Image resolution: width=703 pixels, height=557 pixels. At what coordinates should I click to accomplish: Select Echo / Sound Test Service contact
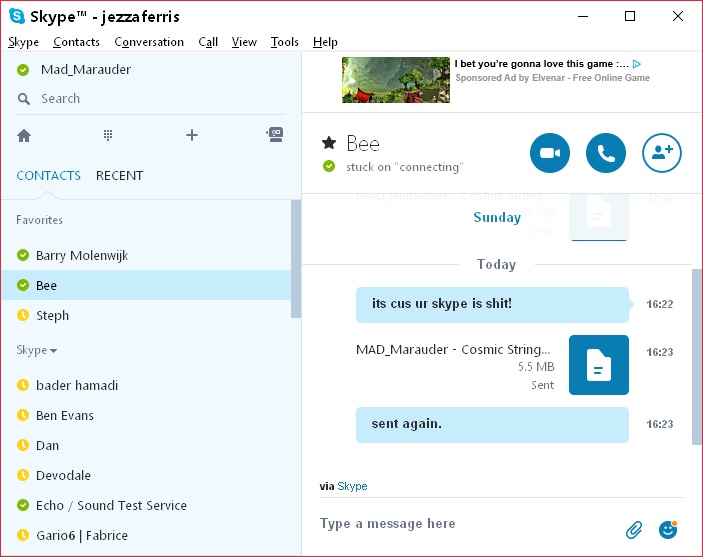pyautogui.click(x=146, y=505)
